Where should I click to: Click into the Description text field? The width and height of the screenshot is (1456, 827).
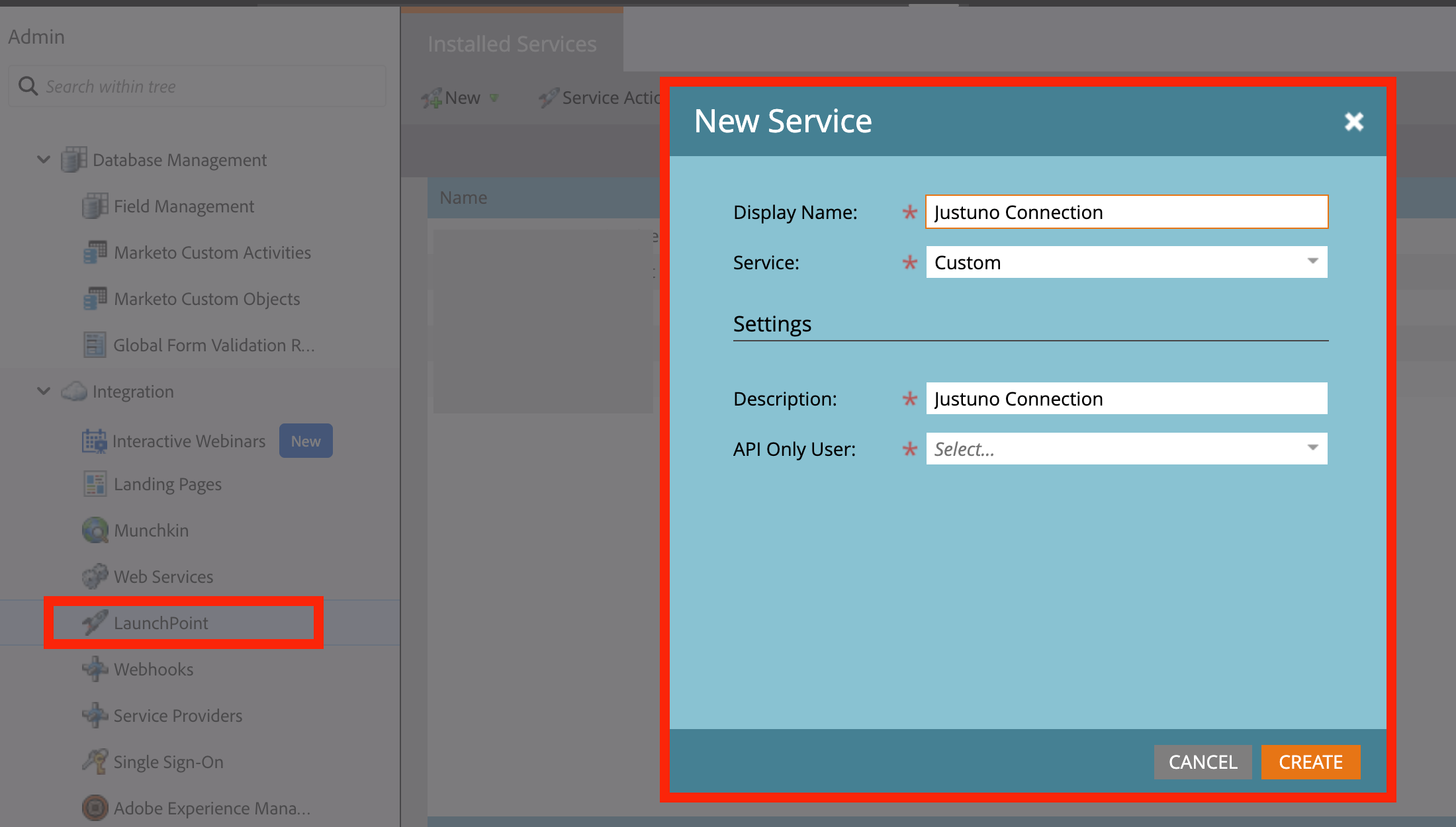pyautogui.click(x=1126, y=398)
